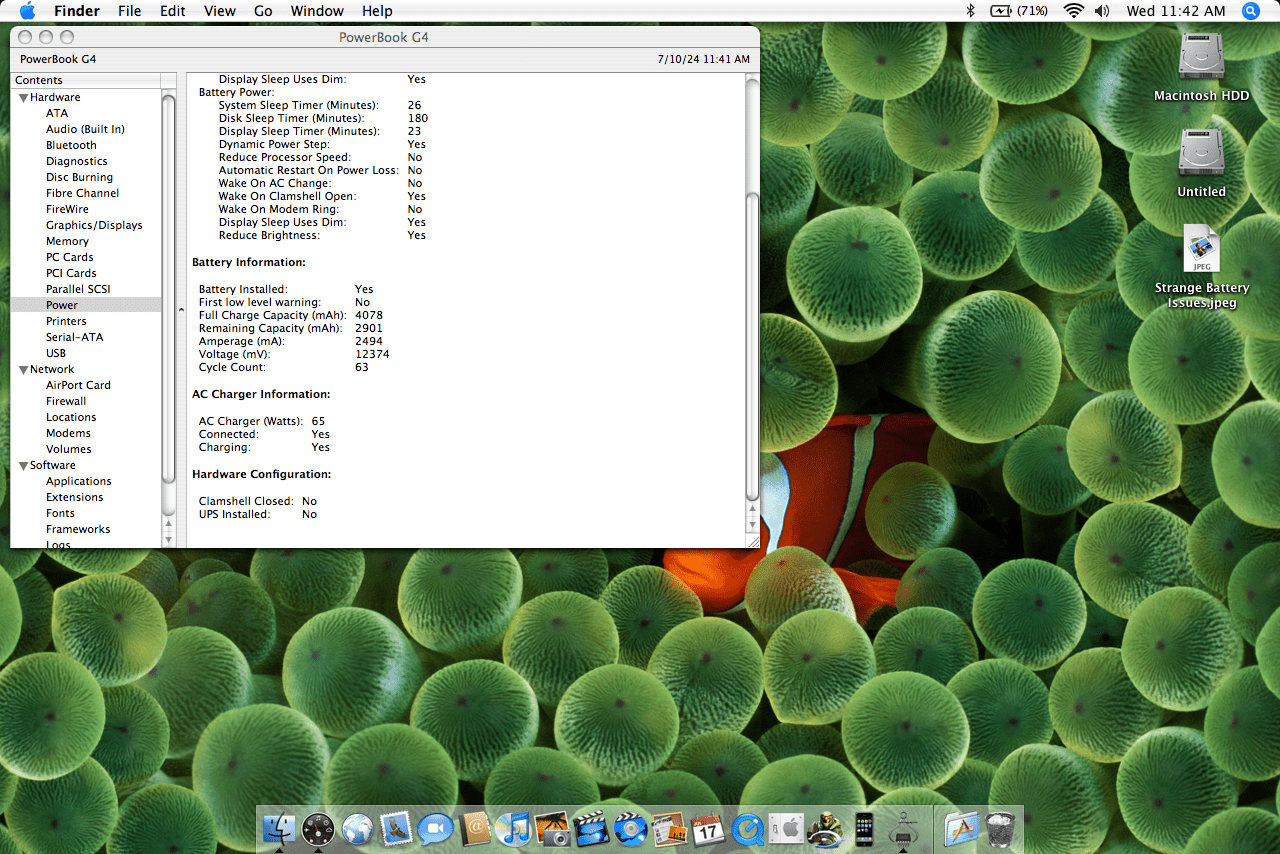Launch Halo game icon in Dock
The width and height of the screenshot is (1280, 854).
coord(825,828)
